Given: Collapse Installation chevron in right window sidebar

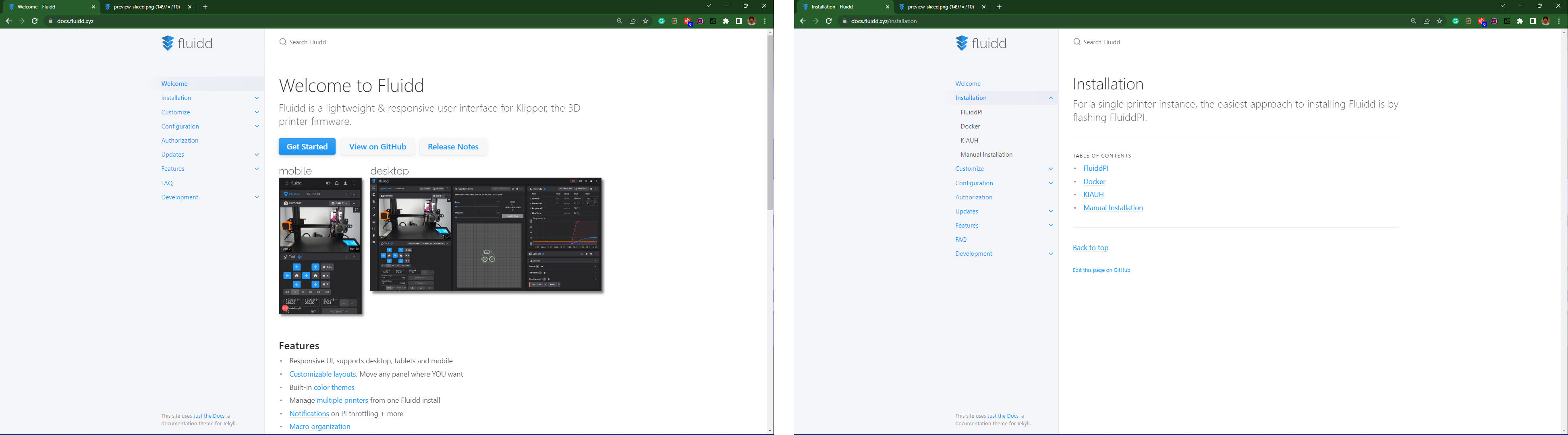Looking at the screenshot, I should [1051, 98].
